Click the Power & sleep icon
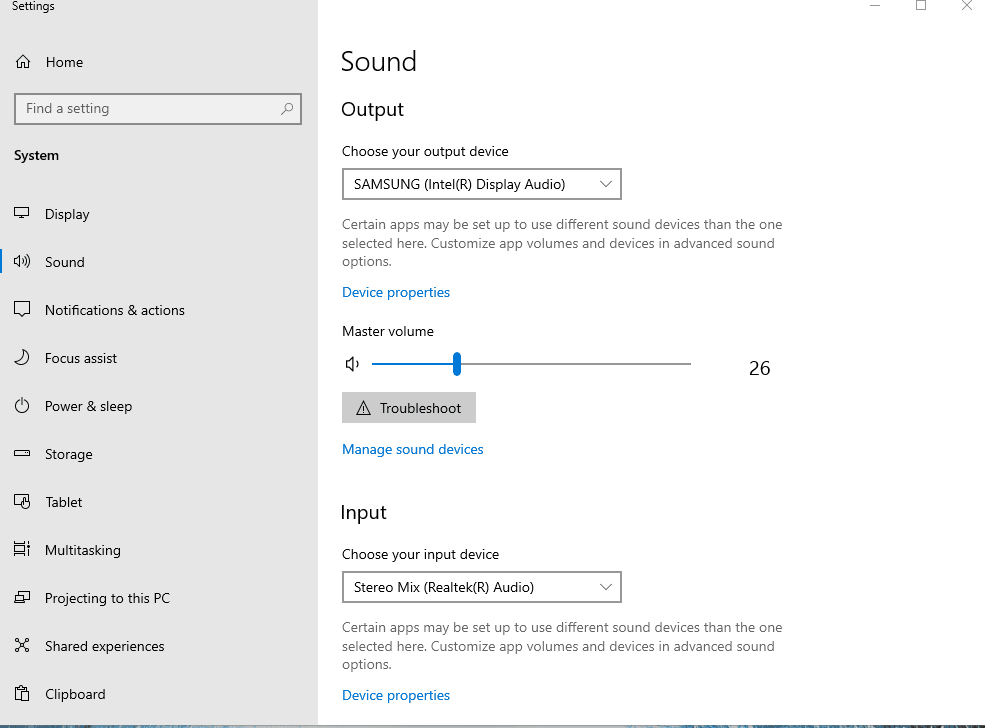This screenshot has width=985, height=728. pos(22,406)
